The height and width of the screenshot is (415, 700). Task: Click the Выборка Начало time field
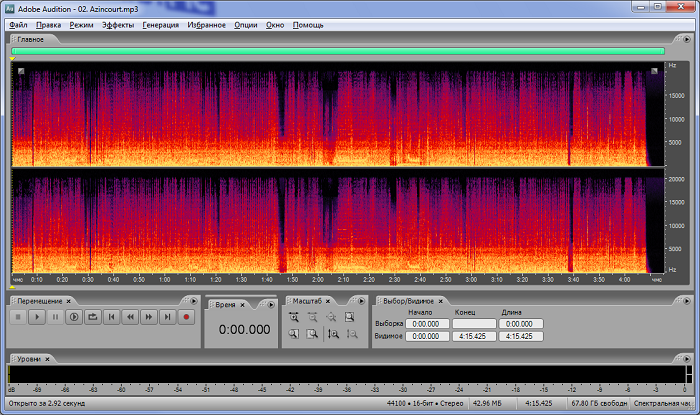427,324
